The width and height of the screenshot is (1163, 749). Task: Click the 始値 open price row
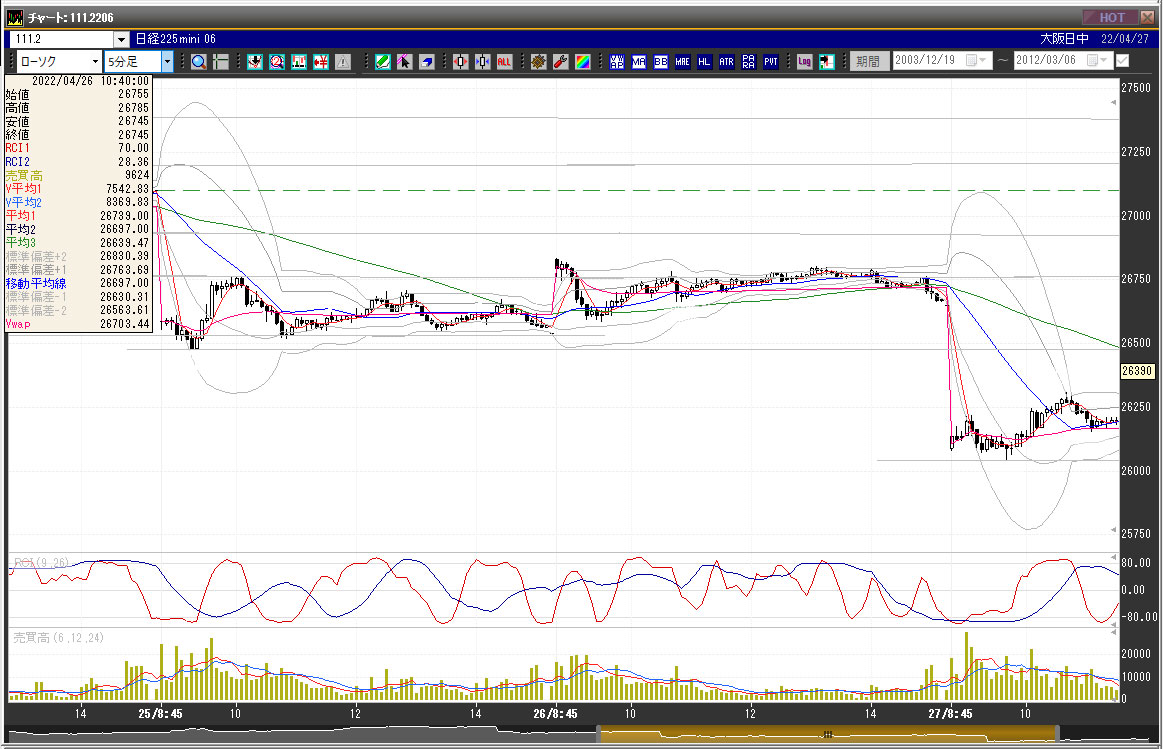tap(77, 94)
